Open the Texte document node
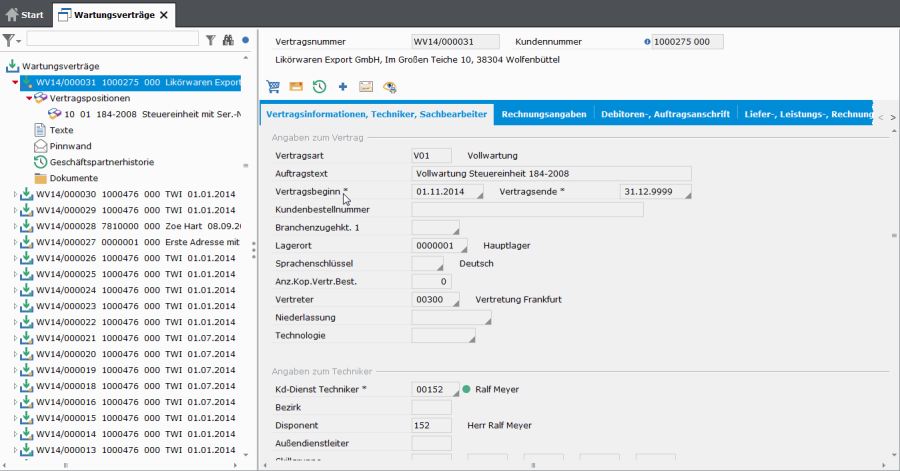This screenshot has width=900, height=471. click(61, 130)
